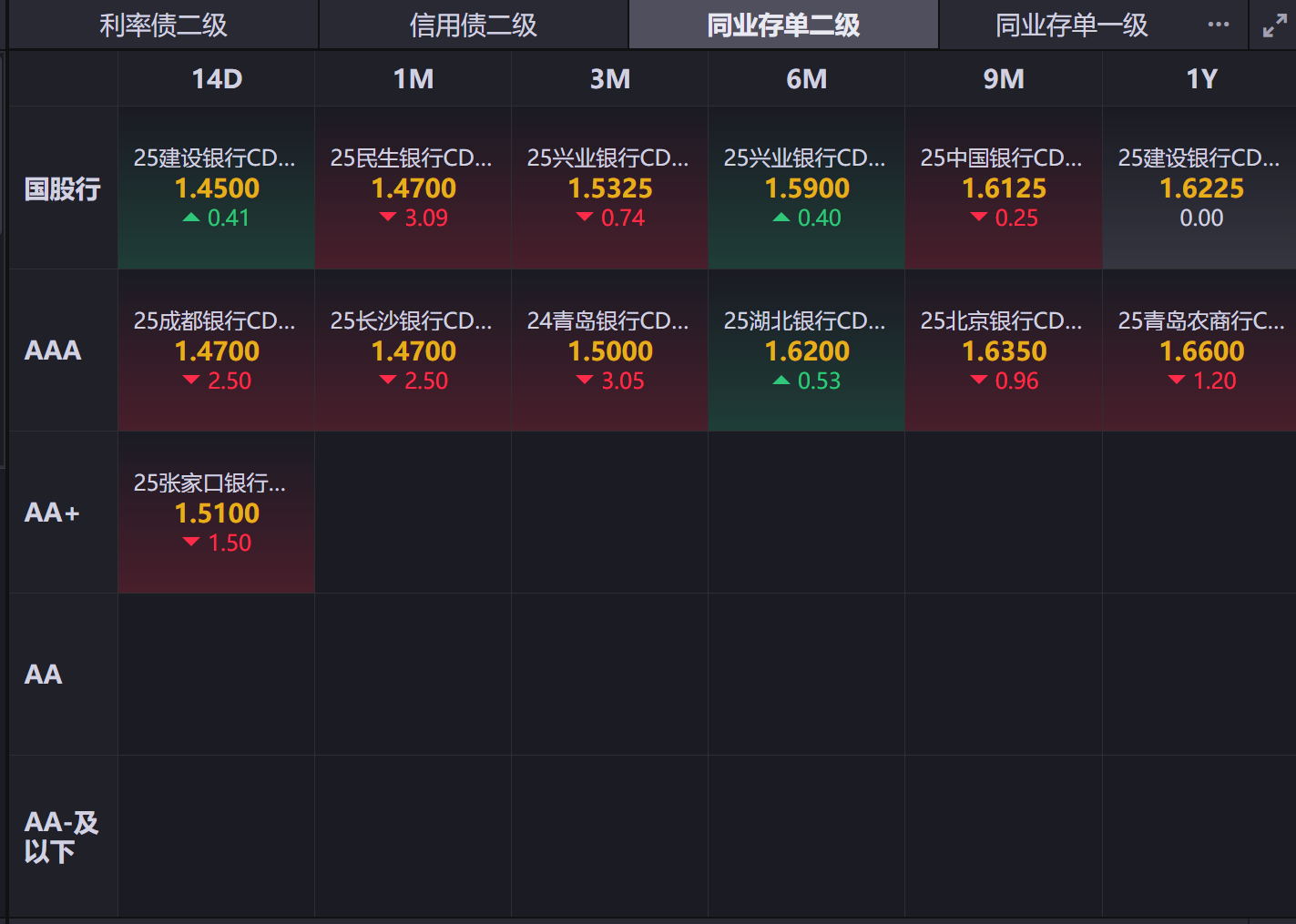The width and height of the screenshot is (1296, 924).
Task: Open 25民生银行CD cell at 1.4700
Action: [x=413, y=188]
